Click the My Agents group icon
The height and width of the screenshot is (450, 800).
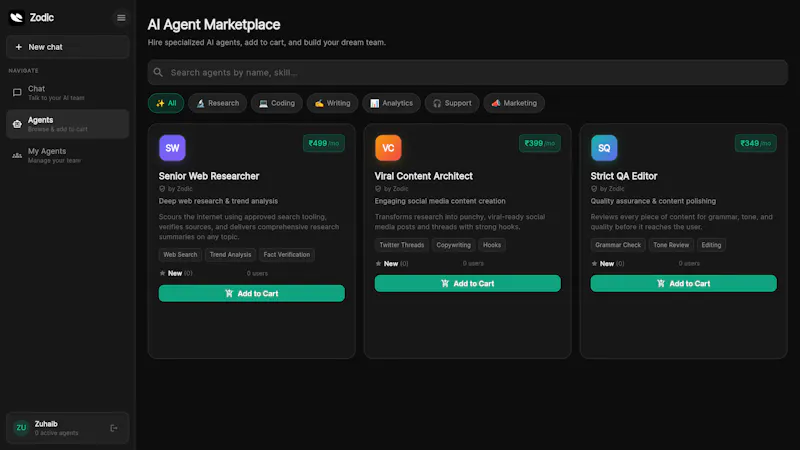click(x=17, y=155)
